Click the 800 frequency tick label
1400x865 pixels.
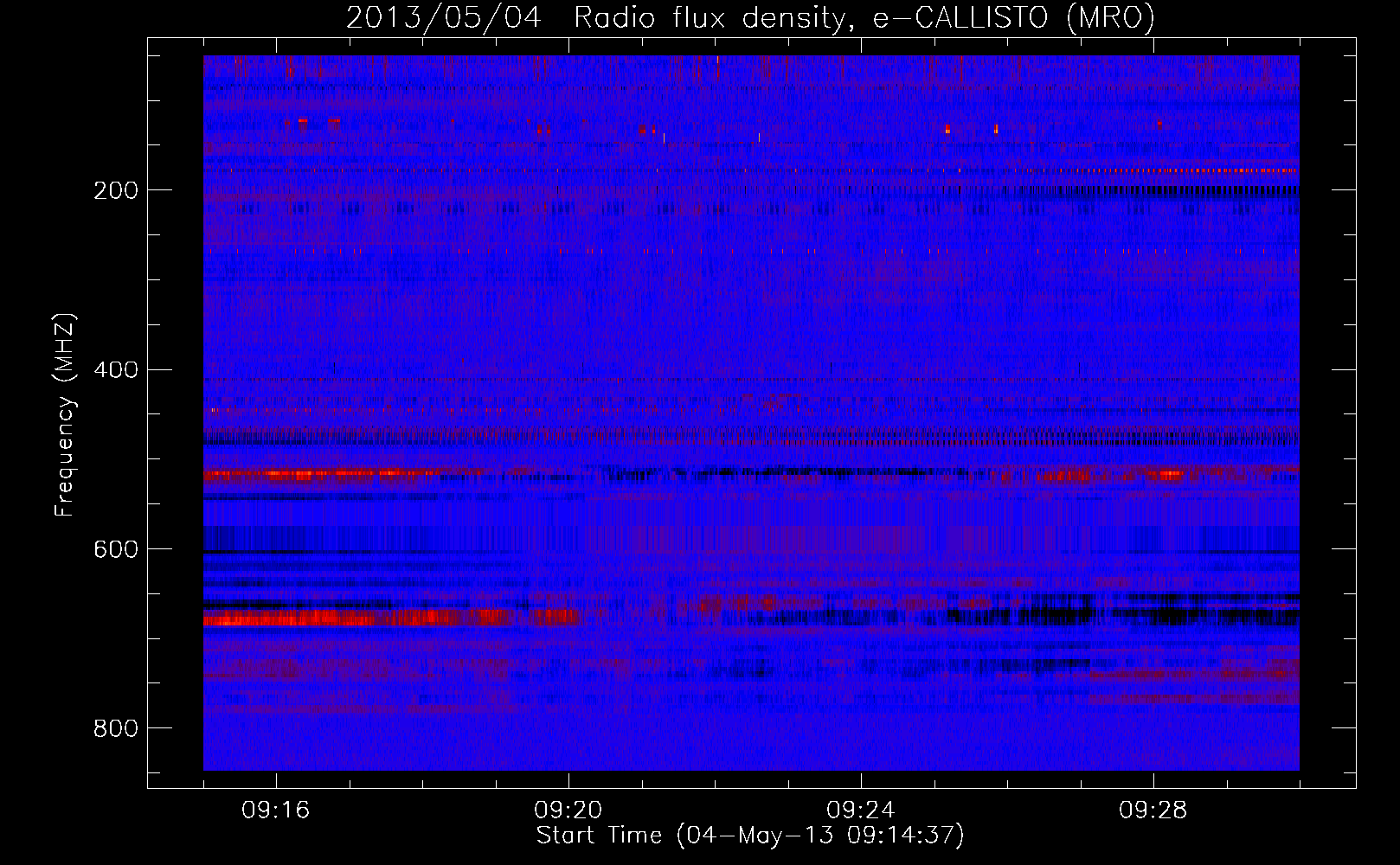click(116, 729)
